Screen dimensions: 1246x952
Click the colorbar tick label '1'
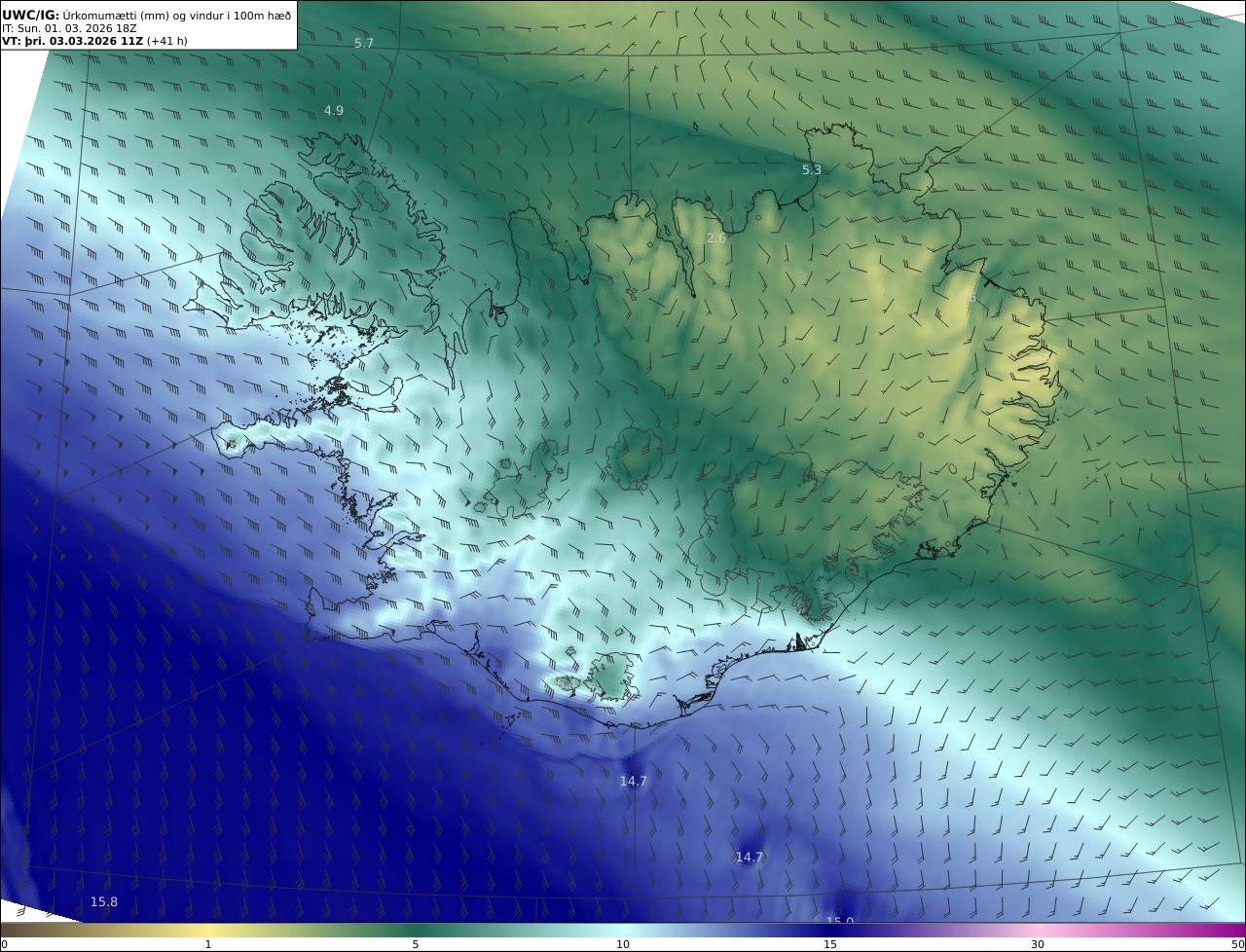(x=208, y=944)
